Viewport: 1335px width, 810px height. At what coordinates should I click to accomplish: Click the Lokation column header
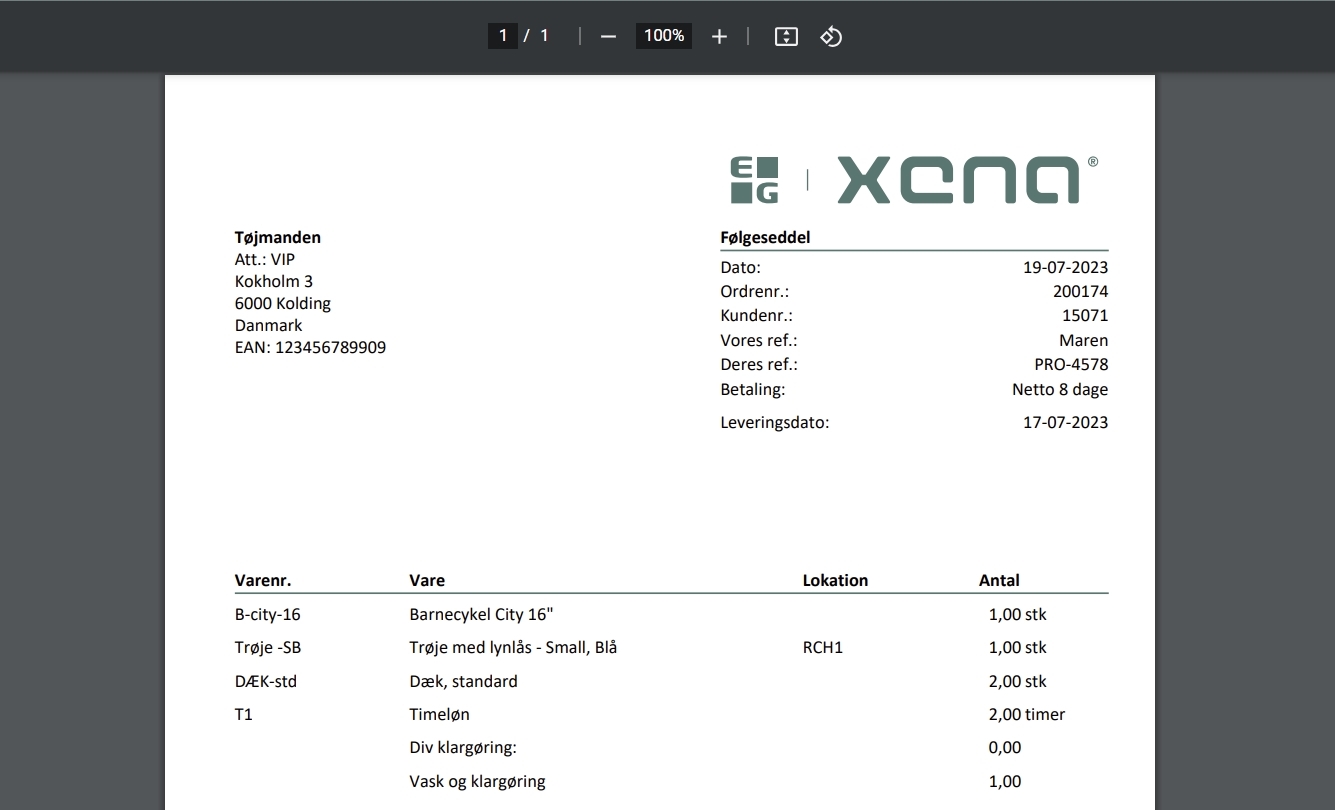(835, 580)
